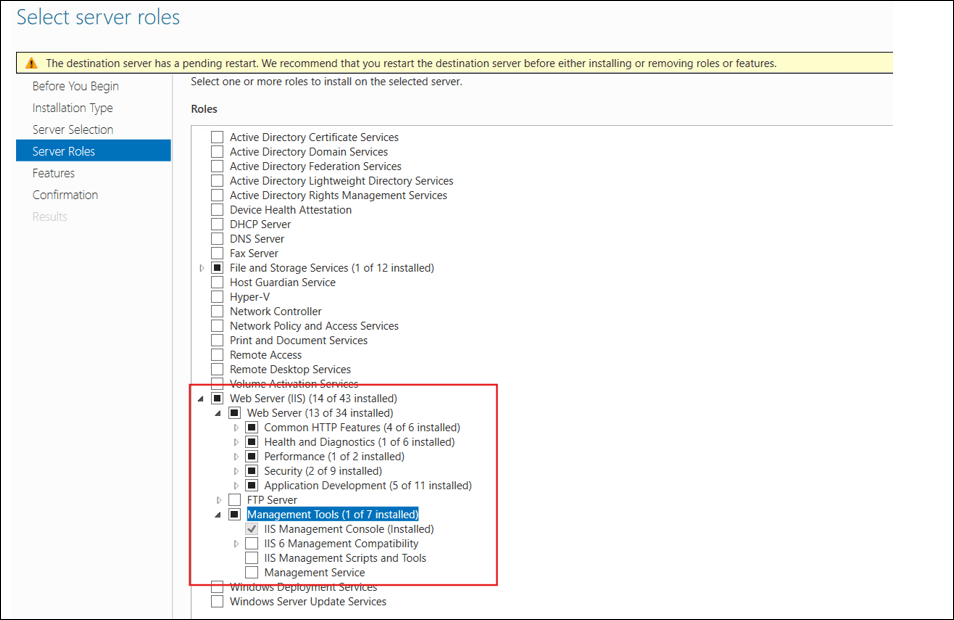
Task: Check Host Guardian Service
Action: click(217, 282)
